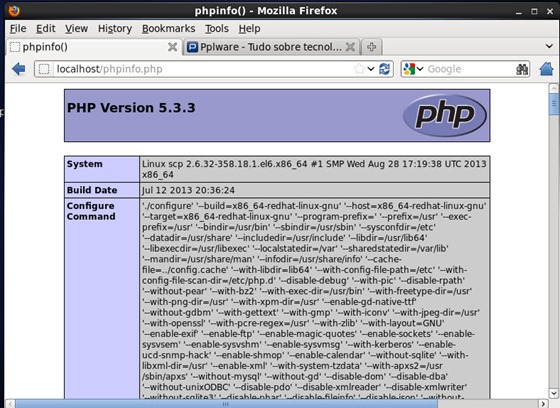Open the list all tabs dropdown
This screenshot has height=408, width=560.
click(549, 46)
